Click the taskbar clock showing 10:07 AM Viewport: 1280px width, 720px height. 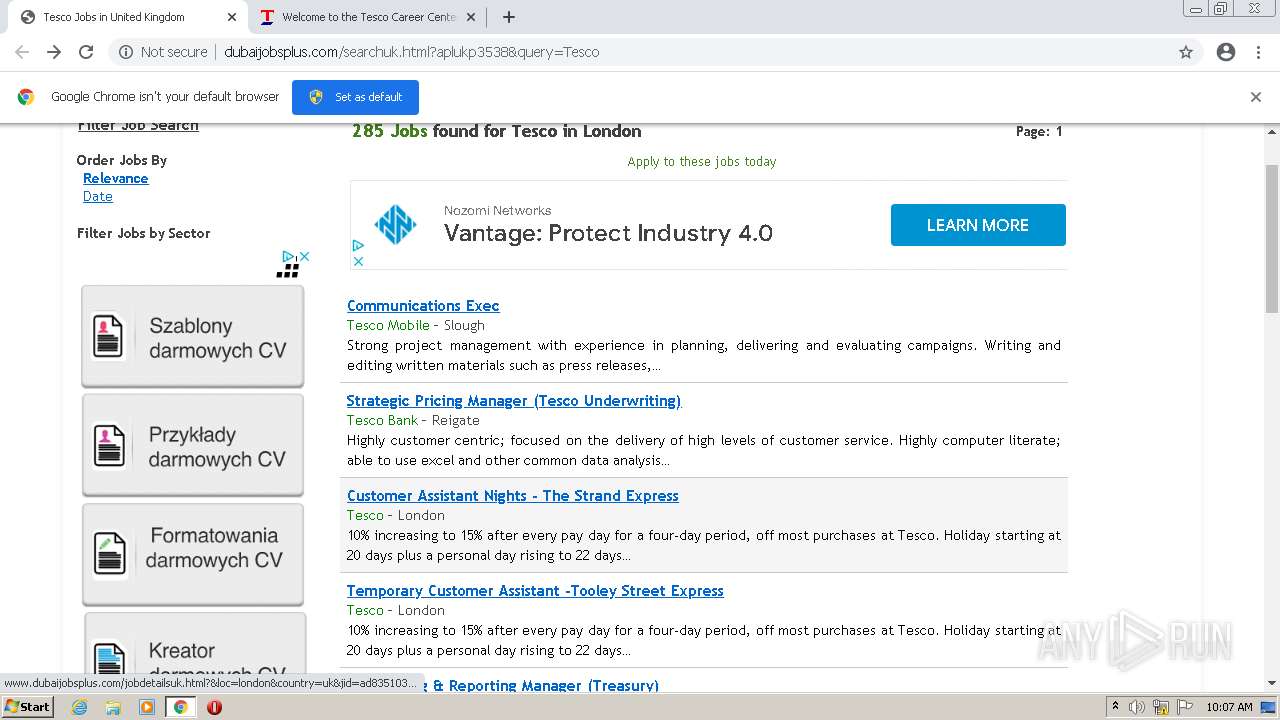point(1229,707)
